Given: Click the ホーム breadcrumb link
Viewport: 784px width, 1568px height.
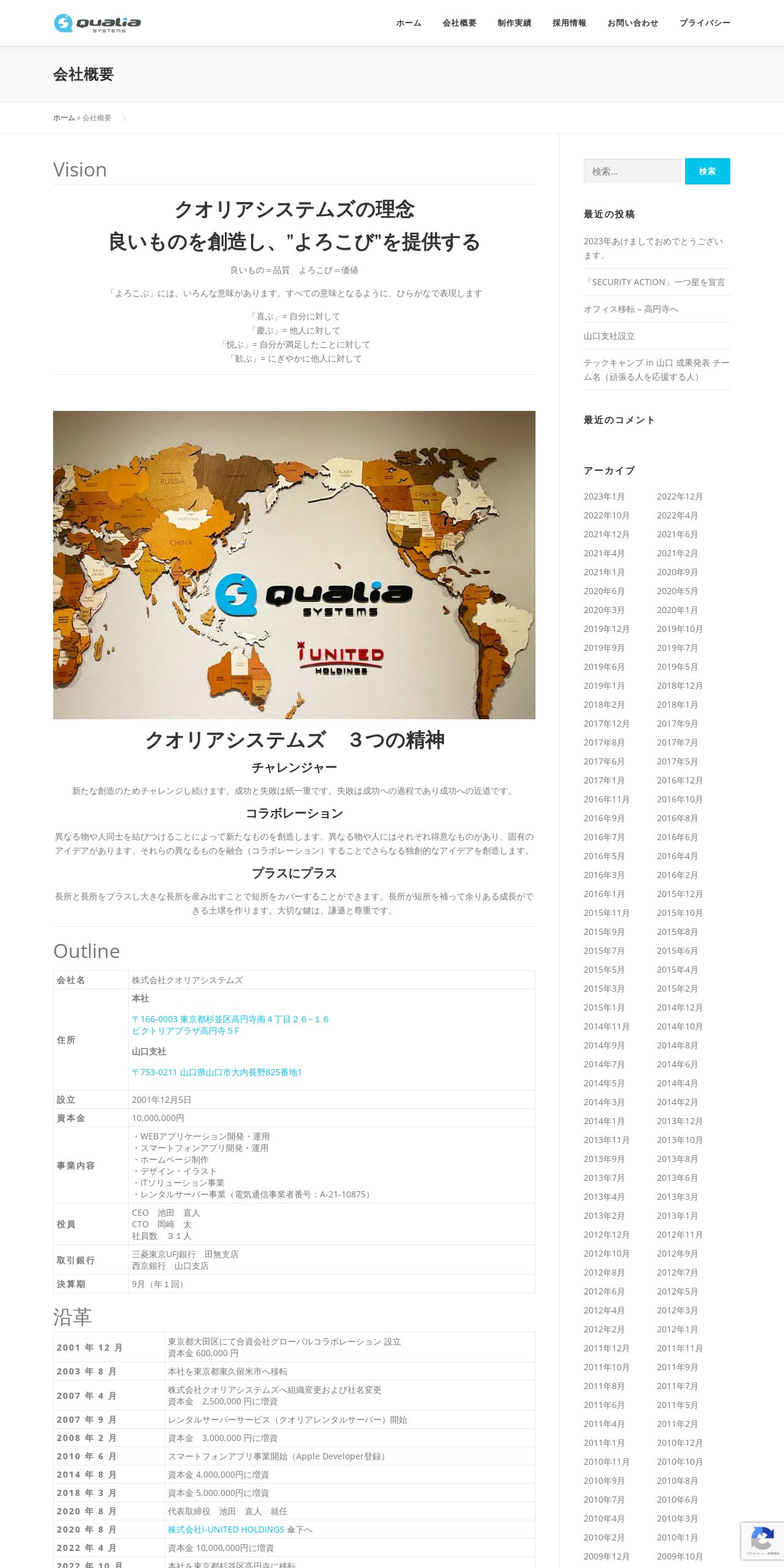Looking at the screenshot, I should click(x=64, y=118).
